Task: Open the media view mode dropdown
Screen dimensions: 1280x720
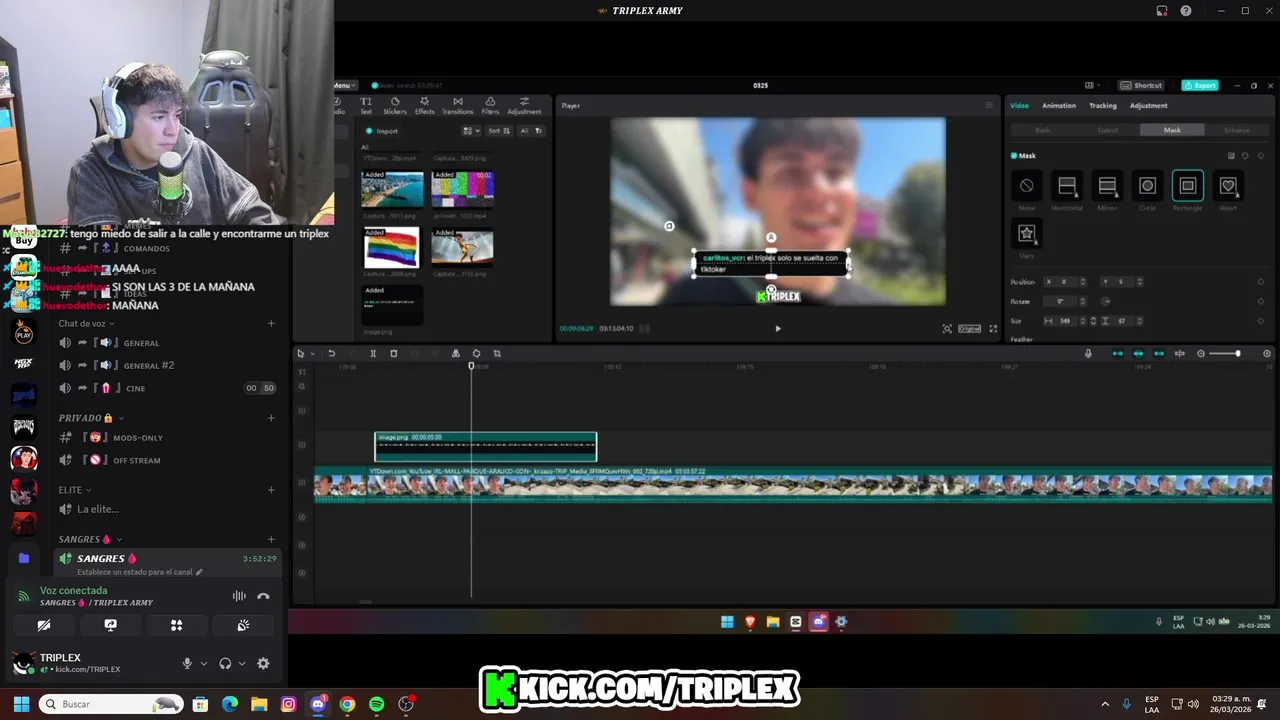Action: 472,130
